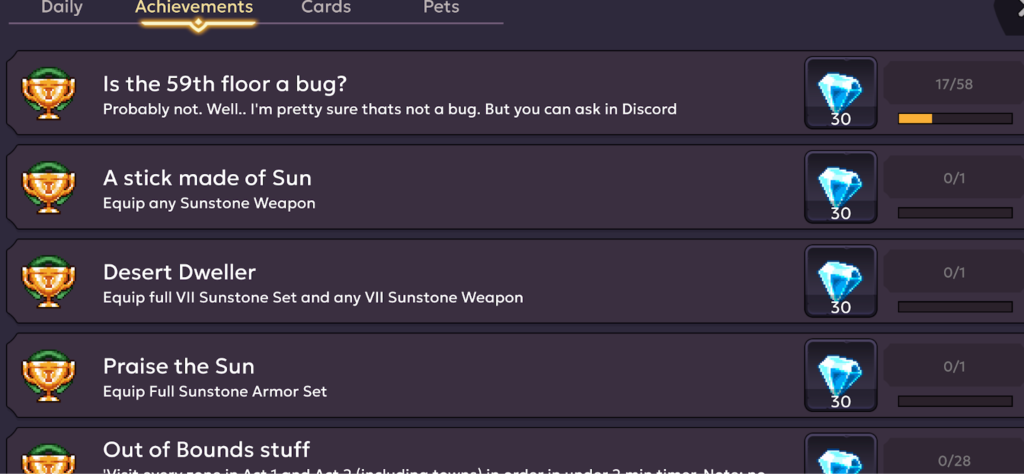The width and height of the screenshot is (1024, 474).
Task: Tap the gem reward for 59th floor achievement
Action: [840, 94]
